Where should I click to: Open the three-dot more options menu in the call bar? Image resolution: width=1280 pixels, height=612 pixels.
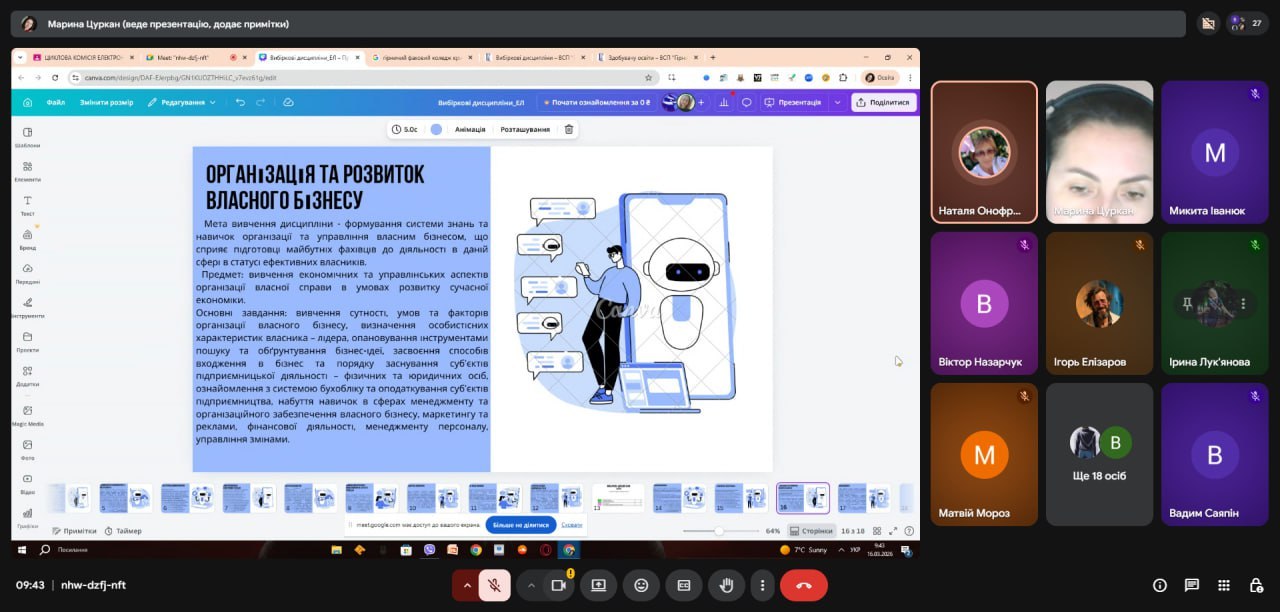(x=763, y=585)
